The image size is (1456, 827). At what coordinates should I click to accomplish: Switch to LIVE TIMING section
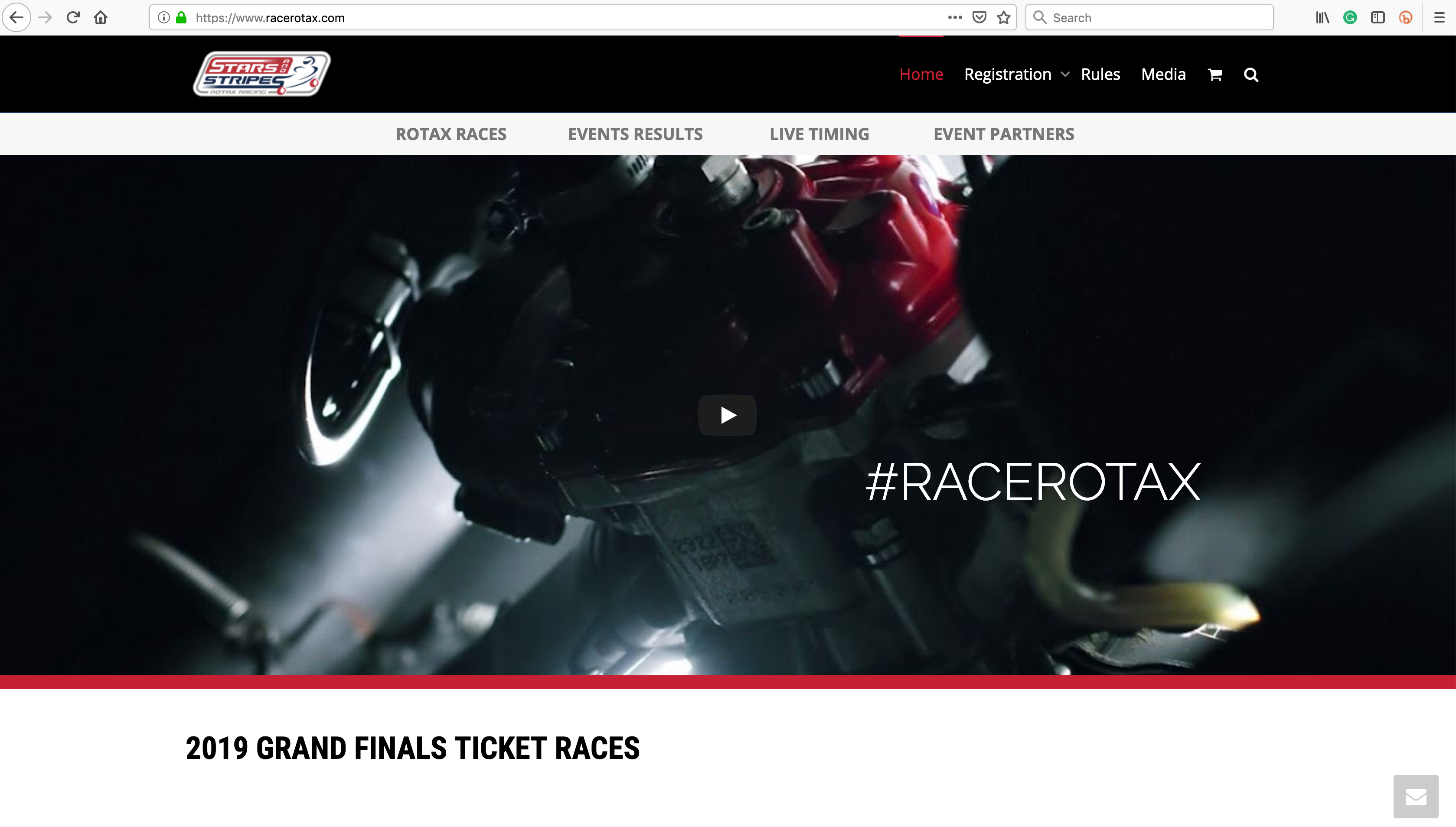(x=819, y=134)
